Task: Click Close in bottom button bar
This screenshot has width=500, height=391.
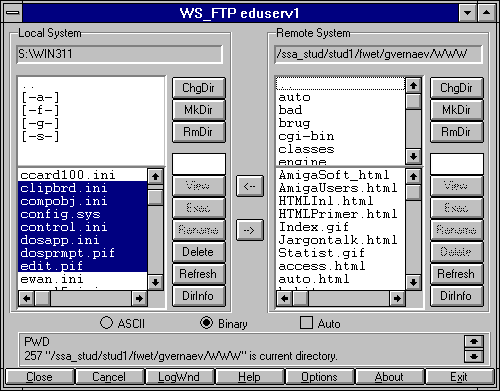Action: (x=40, y=377)
